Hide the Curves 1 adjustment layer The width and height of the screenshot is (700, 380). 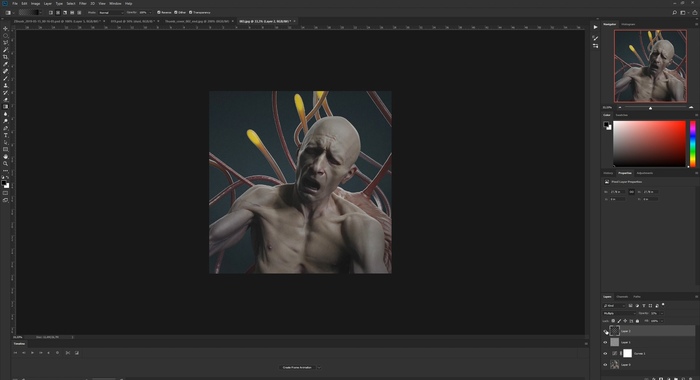605,354
